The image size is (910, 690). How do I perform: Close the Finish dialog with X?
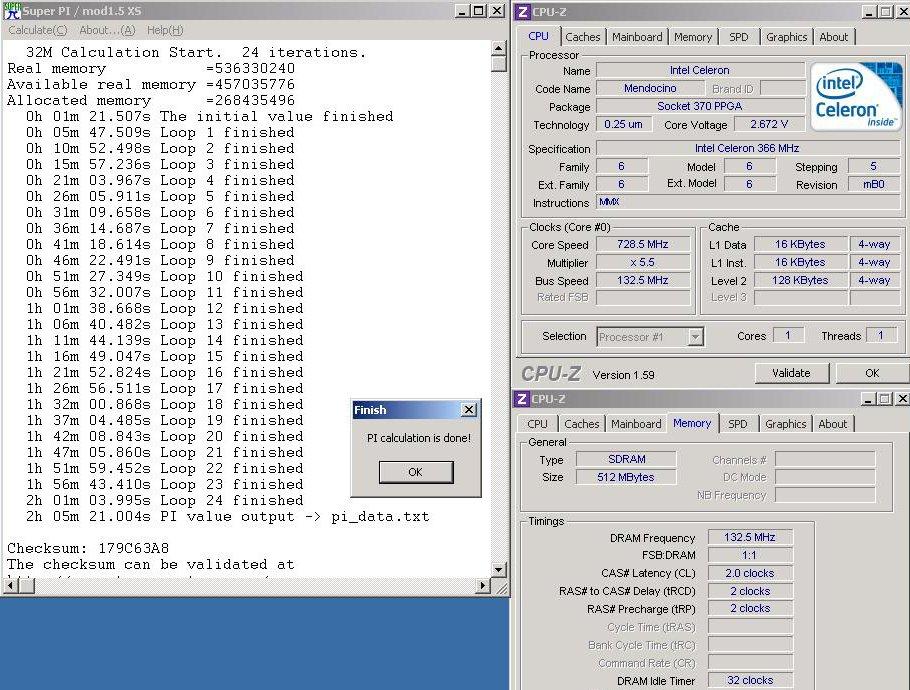(x=468, y=410)
